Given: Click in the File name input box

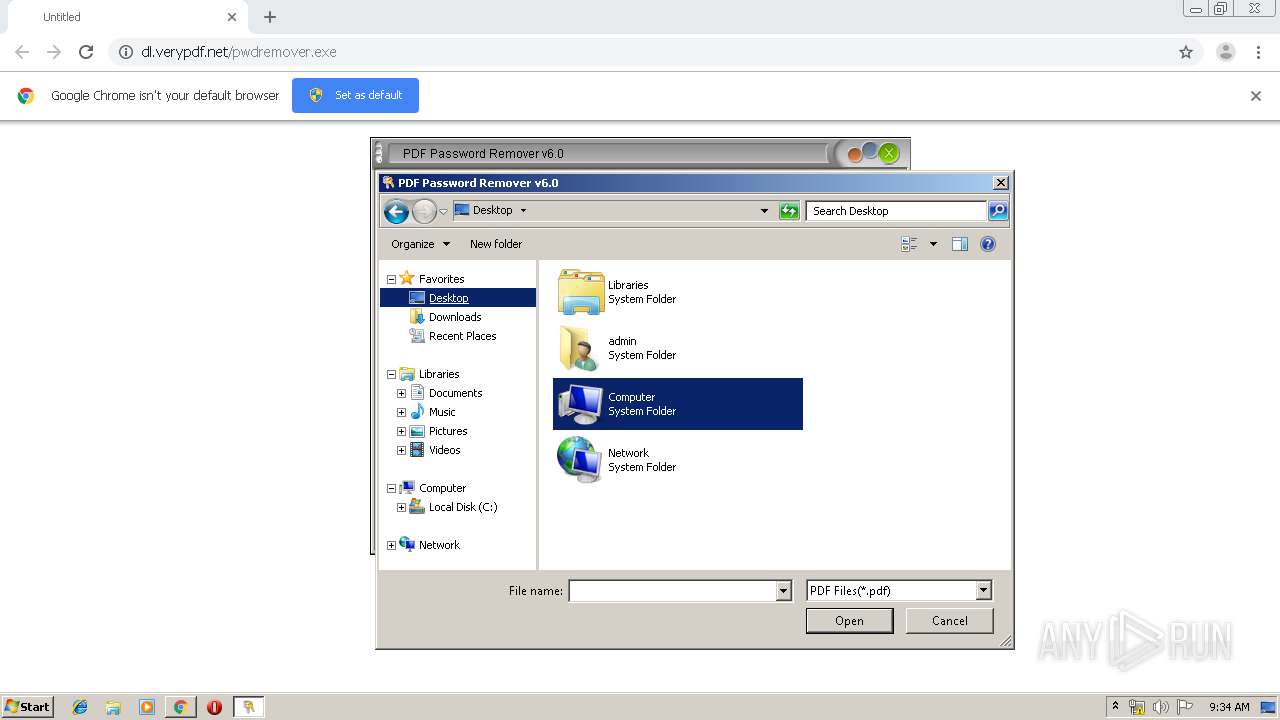Looking at the screenshot, I should pos(672,591).
